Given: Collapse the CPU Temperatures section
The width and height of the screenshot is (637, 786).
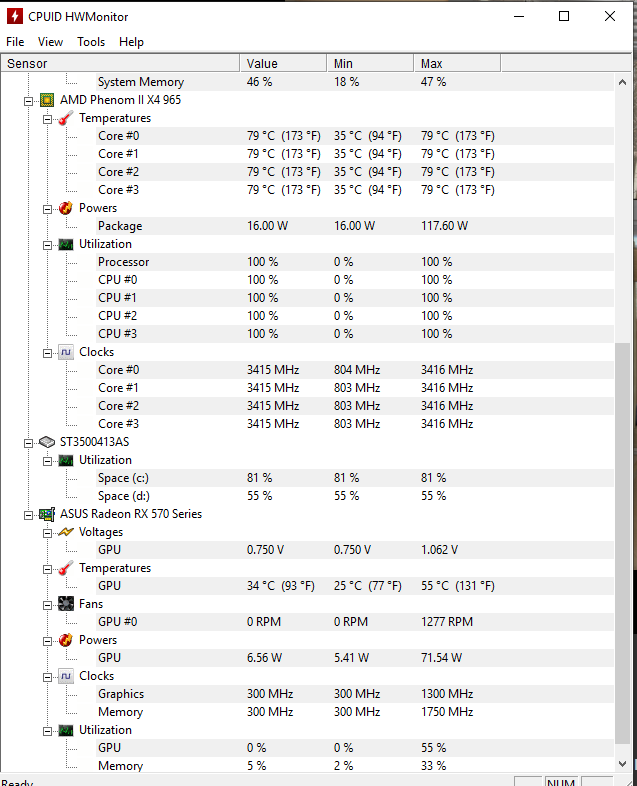Looking at the screenshot, I should (x=47, y=118).
